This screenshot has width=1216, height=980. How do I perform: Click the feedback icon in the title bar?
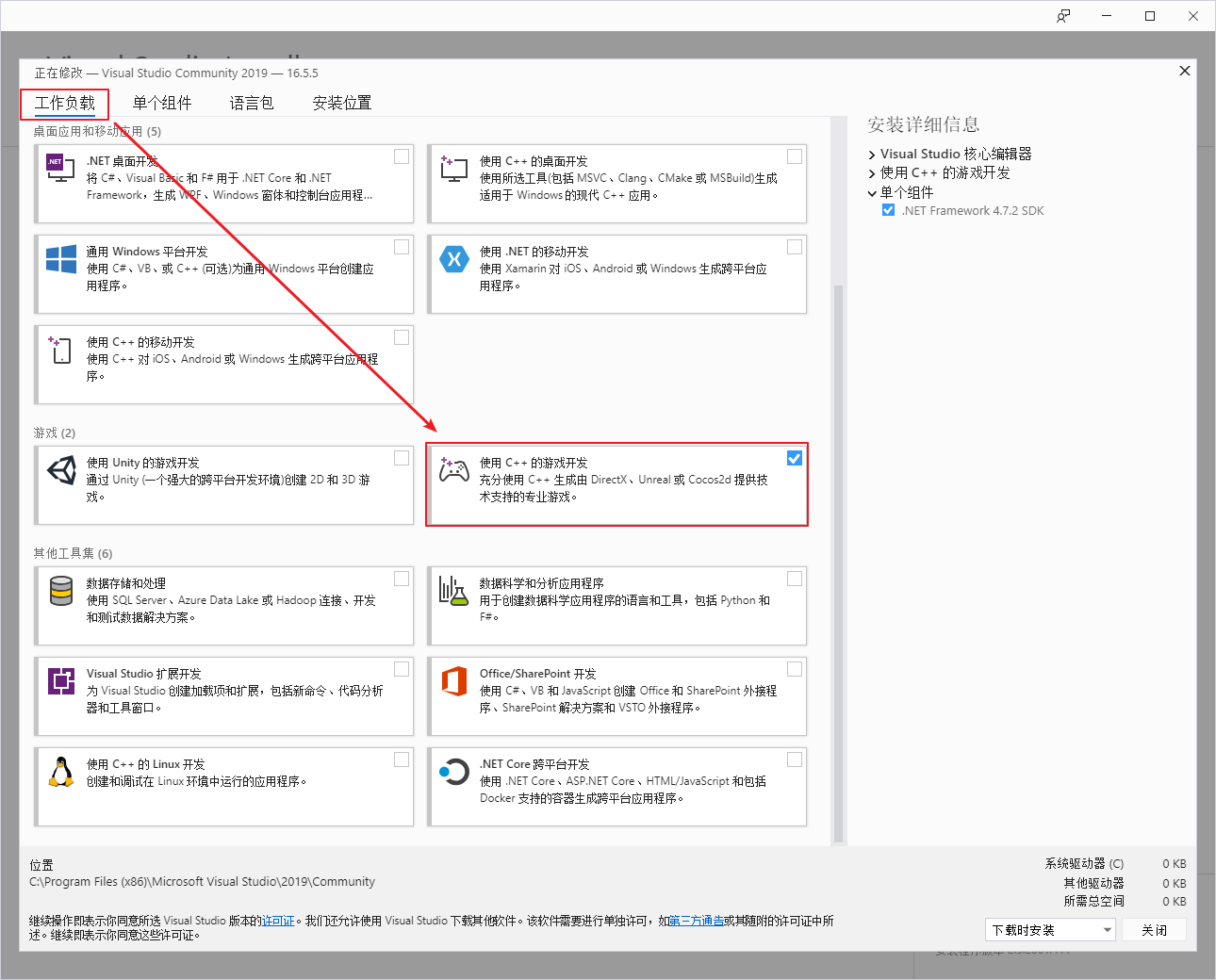[x=1063, y=16]
